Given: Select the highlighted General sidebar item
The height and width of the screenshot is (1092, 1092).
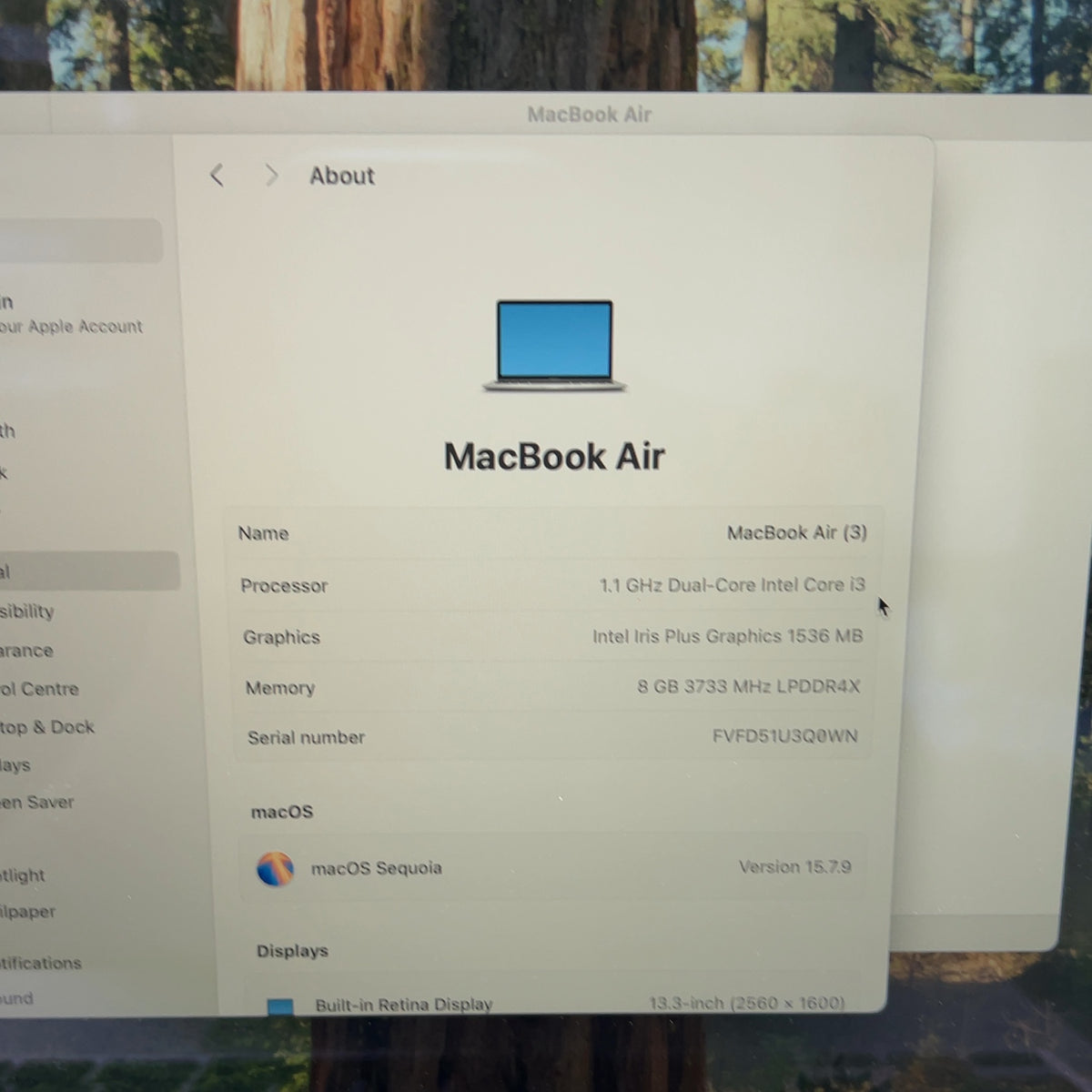Looking at the screenshot, I should 88,571.
